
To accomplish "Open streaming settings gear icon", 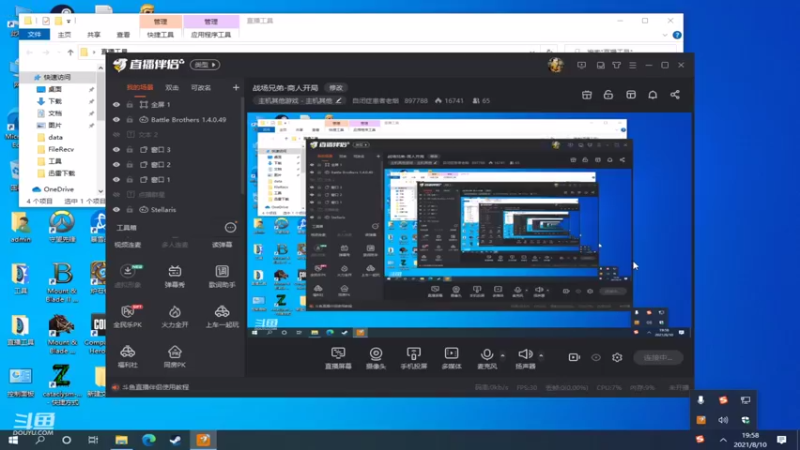I will tap(617, 357).
